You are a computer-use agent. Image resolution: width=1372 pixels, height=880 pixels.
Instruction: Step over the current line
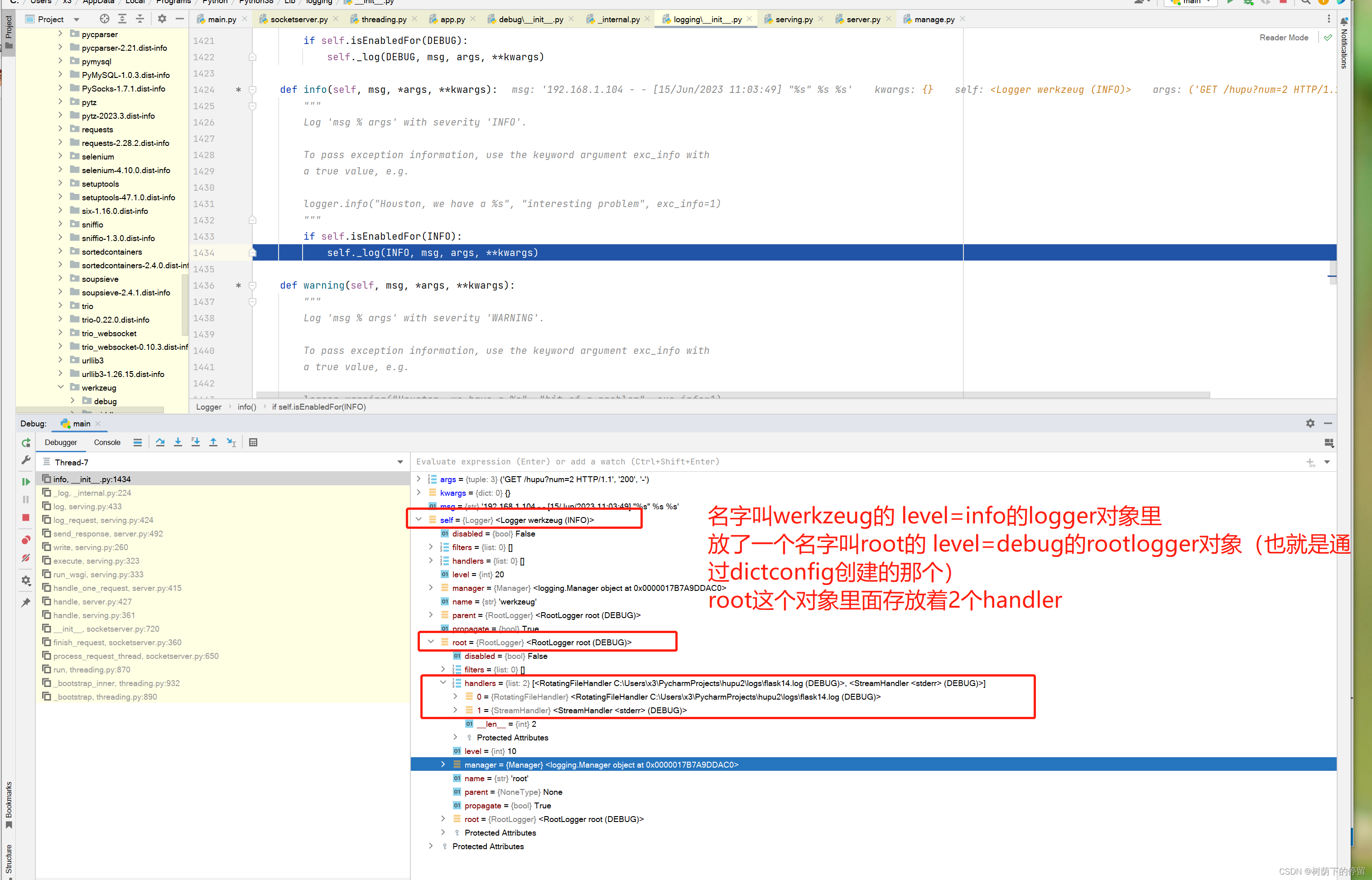(x=160, y=442)
